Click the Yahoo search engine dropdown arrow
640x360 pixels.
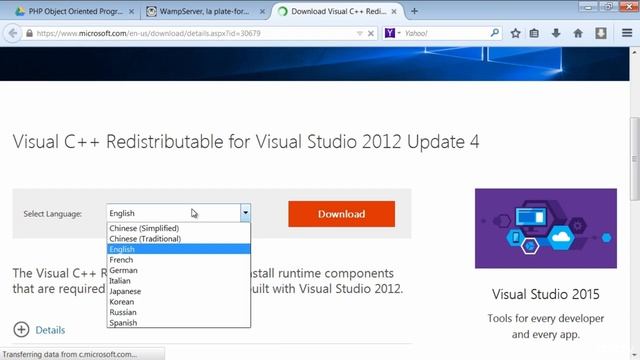coord(399,33)
